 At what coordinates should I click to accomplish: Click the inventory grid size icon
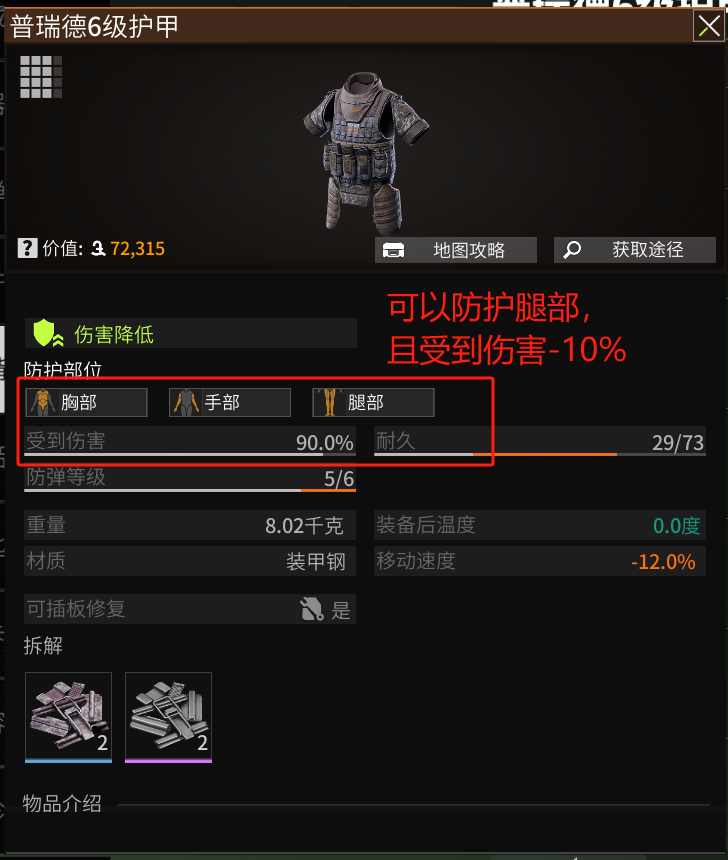click(x=41, y=77)
